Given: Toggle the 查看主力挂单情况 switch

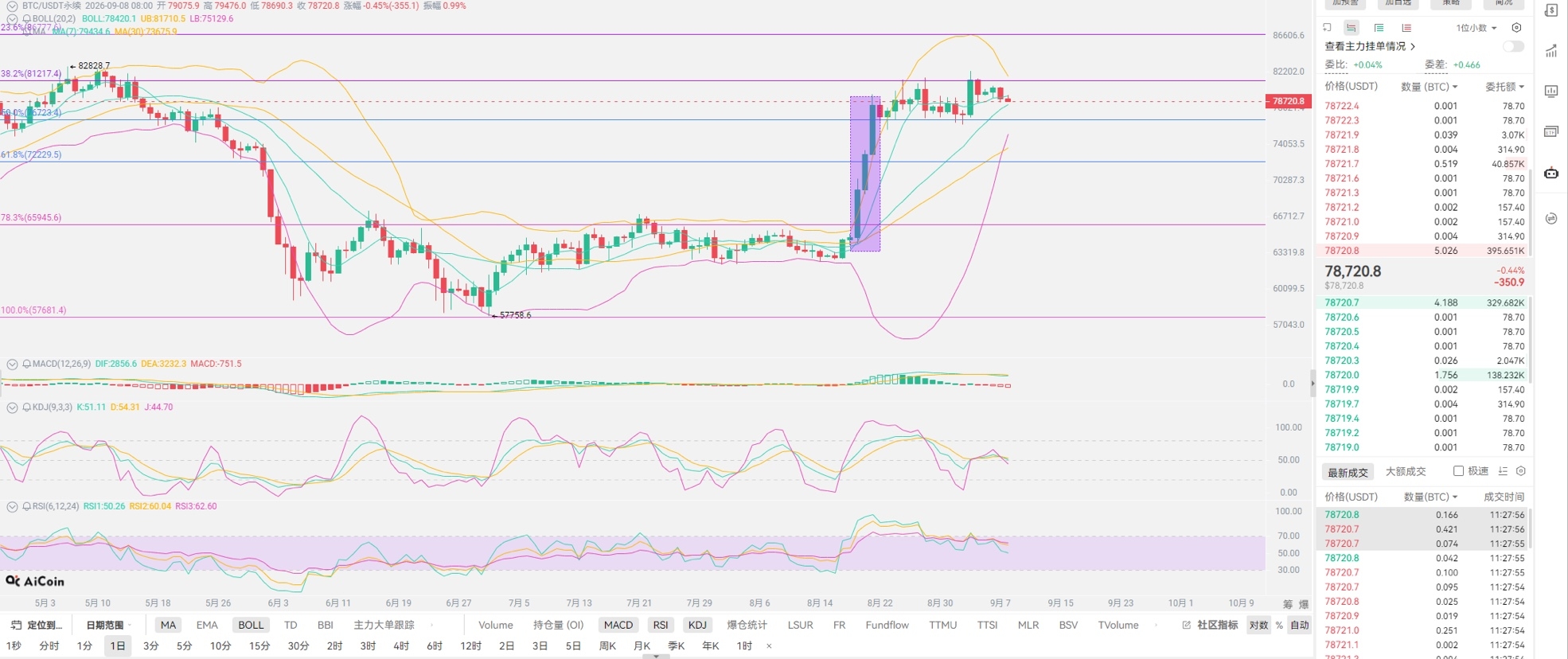Looking at the screenshot, I should pos(1513,46).
